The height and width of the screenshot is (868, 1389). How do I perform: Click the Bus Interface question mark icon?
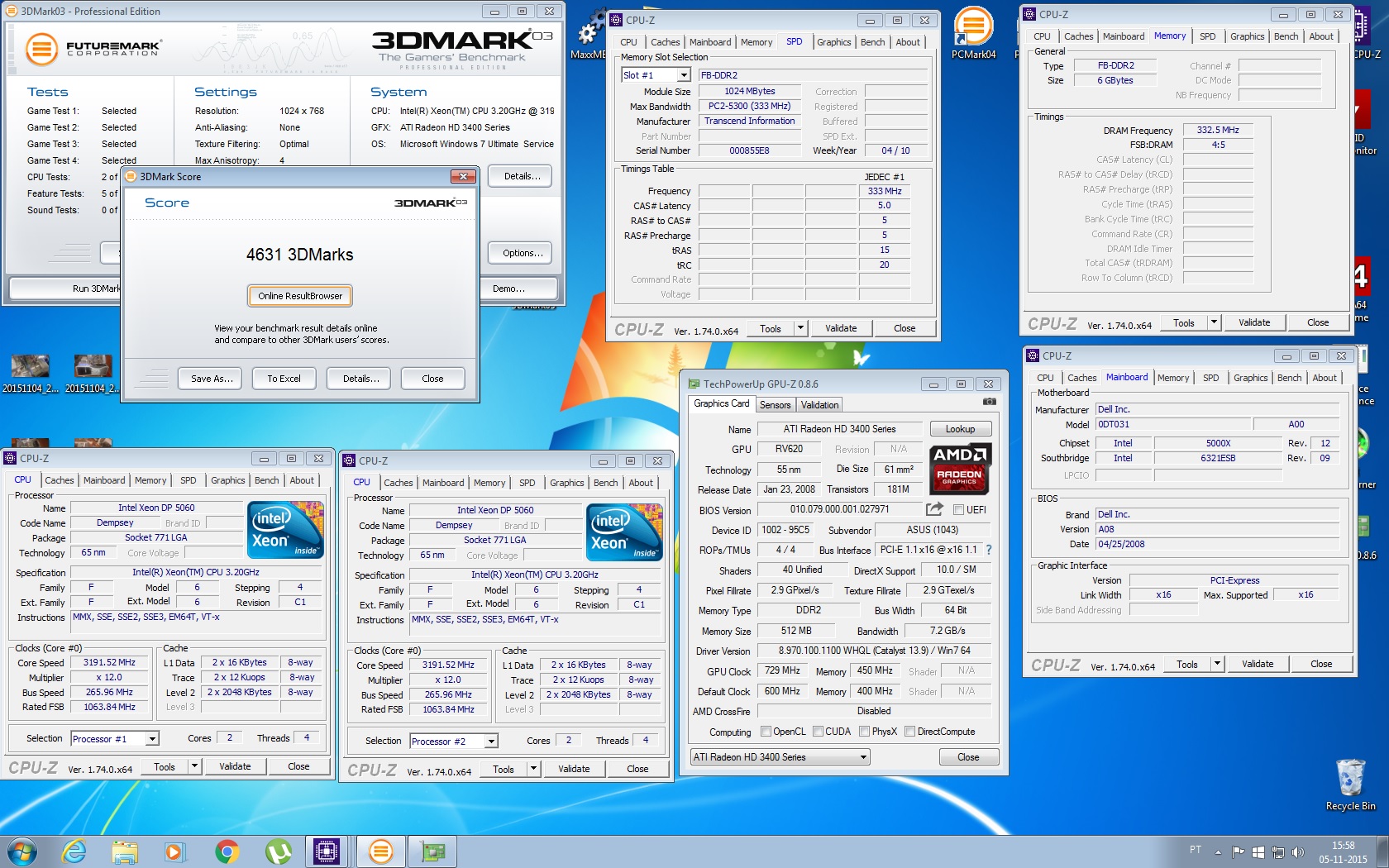click(x=989, y=550)
